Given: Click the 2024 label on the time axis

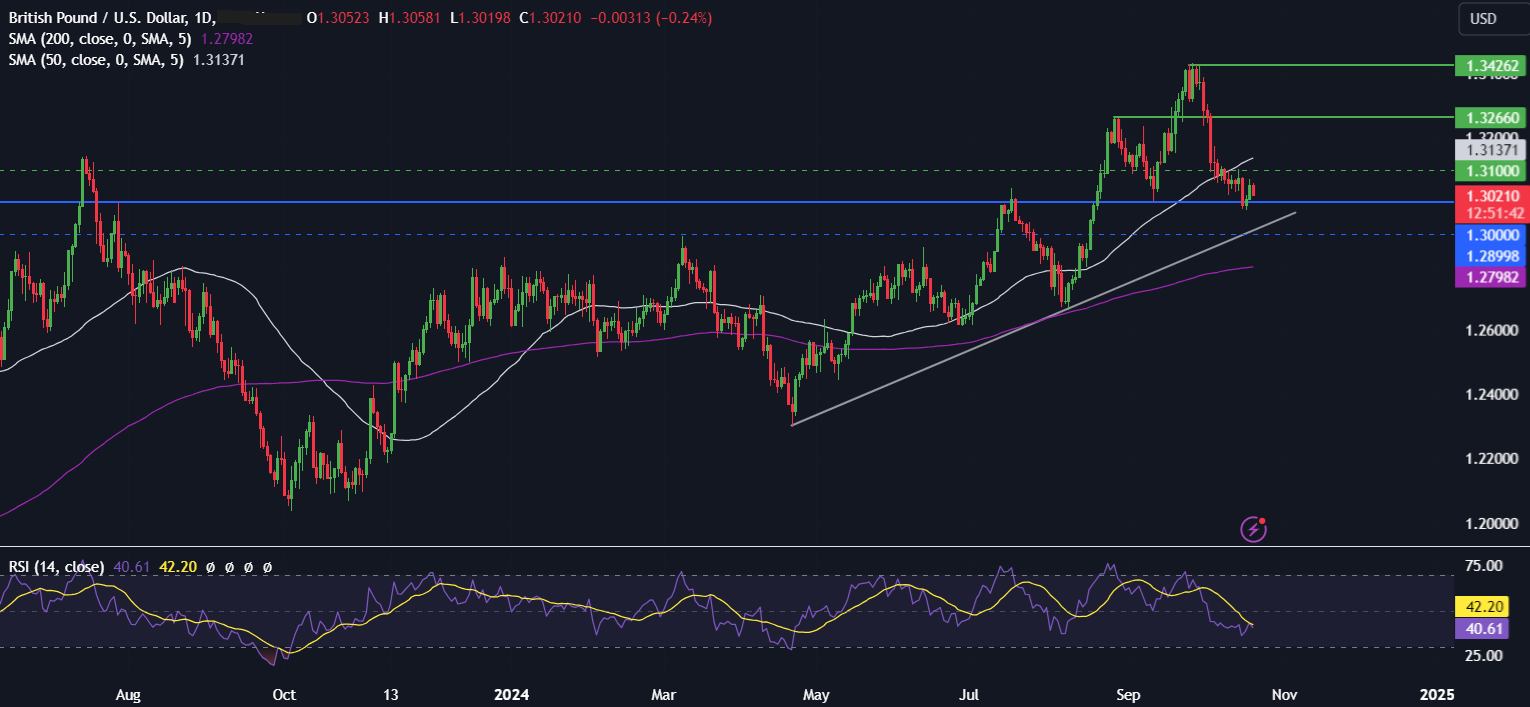Looking at the screenshot, I should point(511,694).
